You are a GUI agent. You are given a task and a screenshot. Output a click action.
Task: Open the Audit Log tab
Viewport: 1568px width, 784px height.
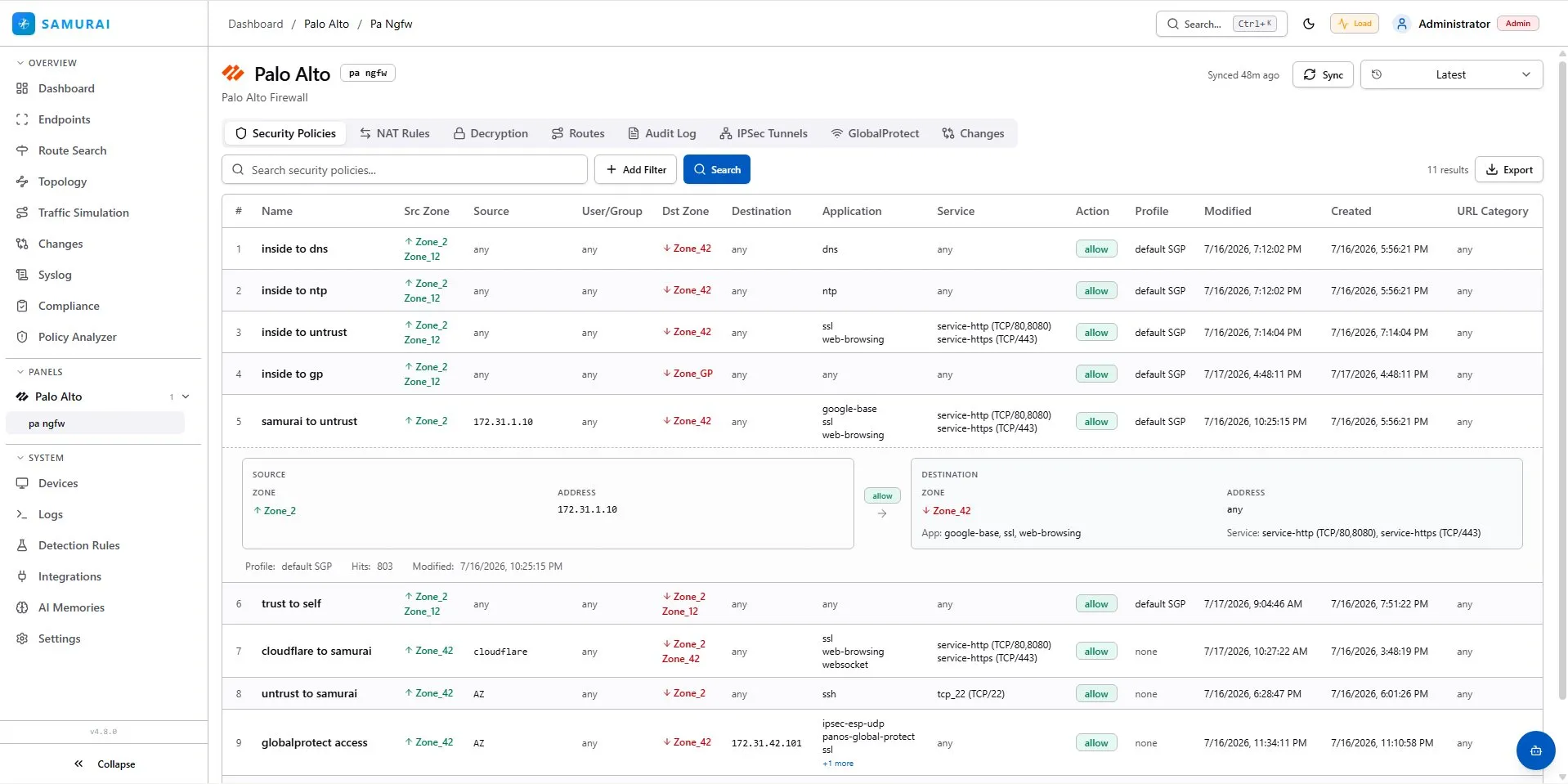[x=661, y=133]
